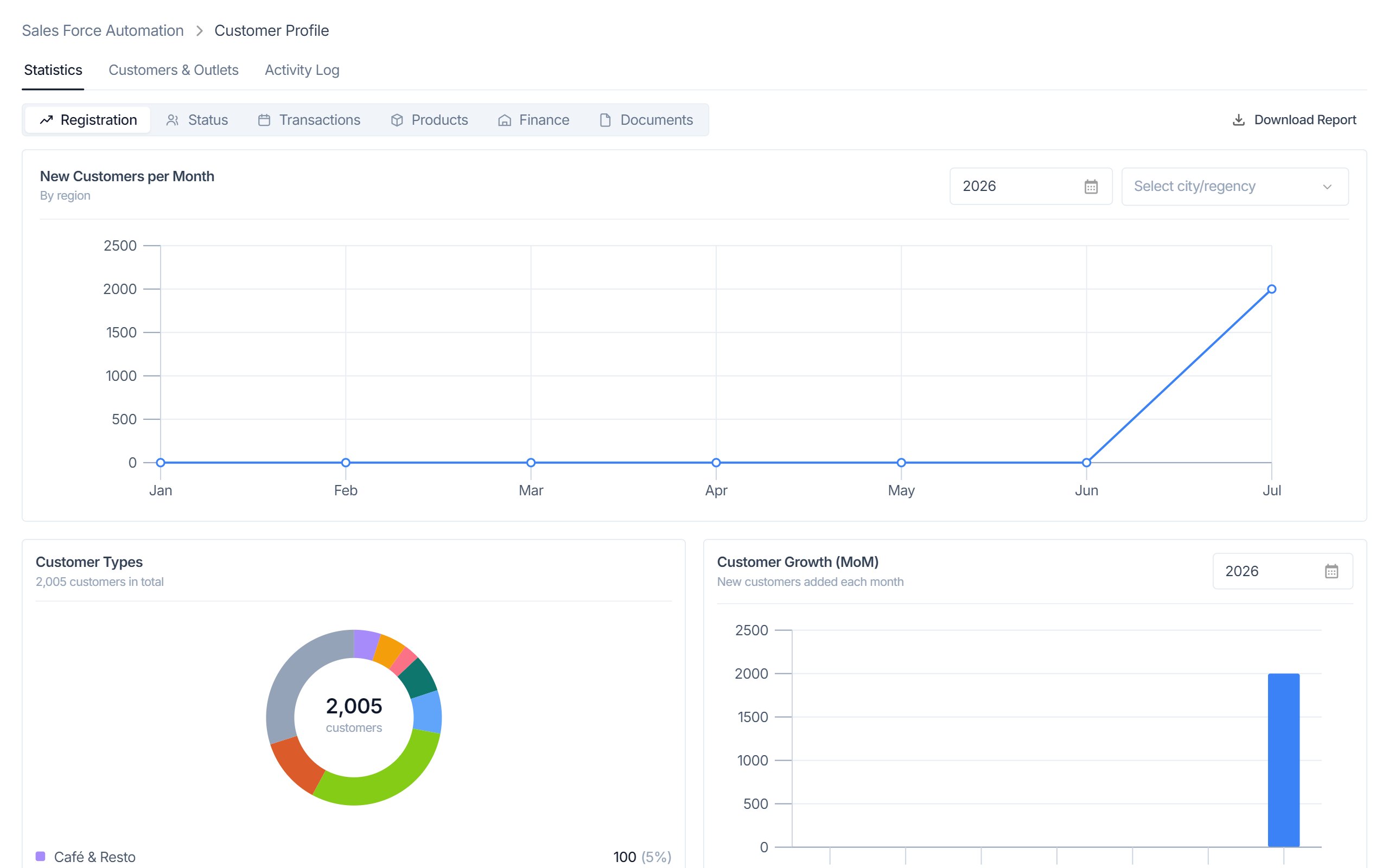The height and width of the screenshot is (868, 1389).
Task: Click the Café & Resto purple legend swatch
Action: coord(40,857)
